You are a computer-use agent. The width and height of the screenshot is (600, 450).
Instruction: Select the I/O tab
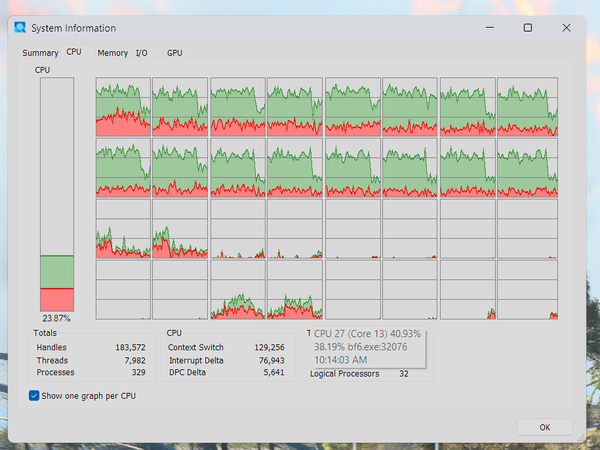[142, 53]
